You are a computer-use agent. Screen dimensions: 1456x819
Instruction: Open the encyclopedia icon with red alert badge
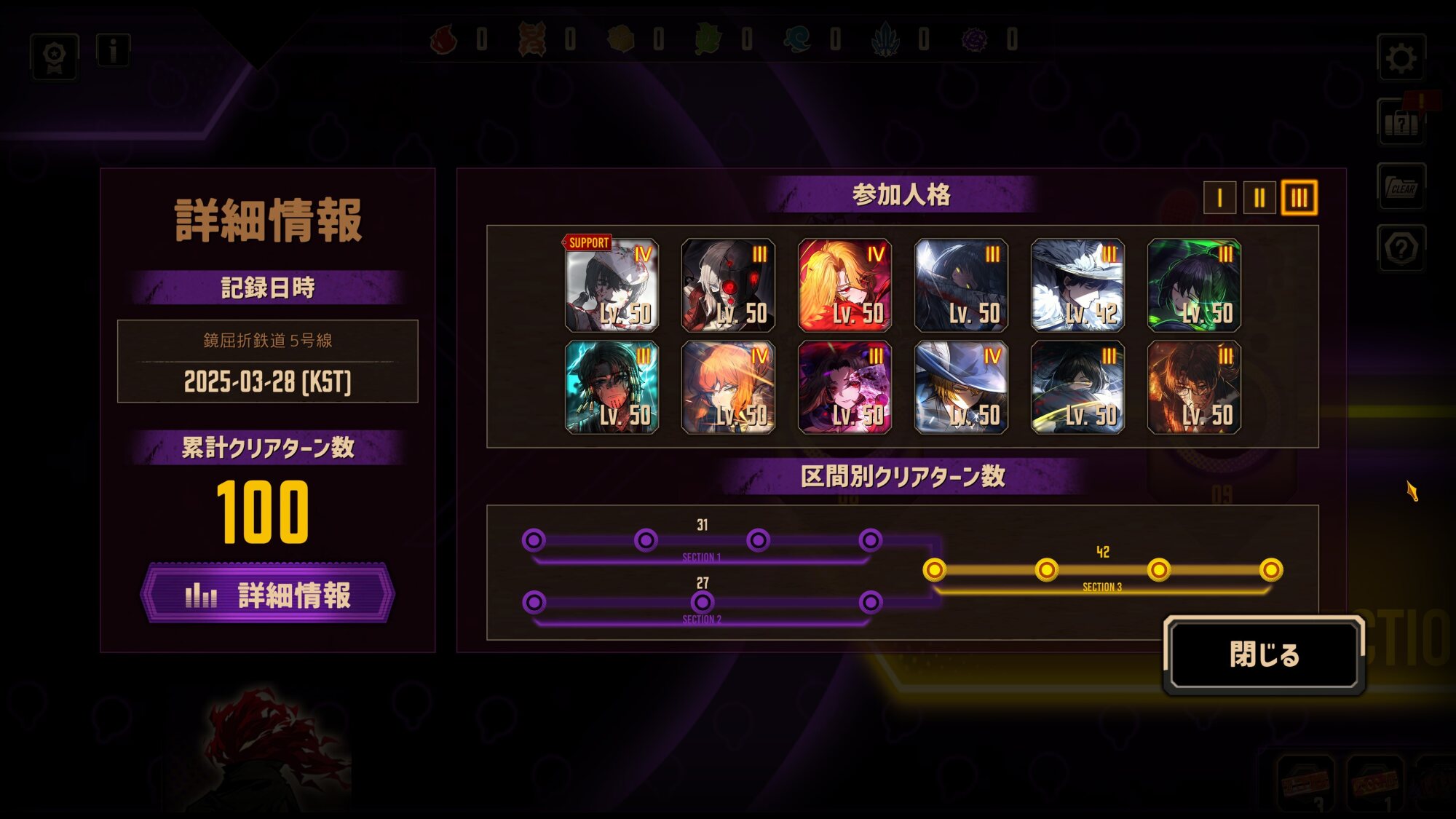tap(1401, 123)
